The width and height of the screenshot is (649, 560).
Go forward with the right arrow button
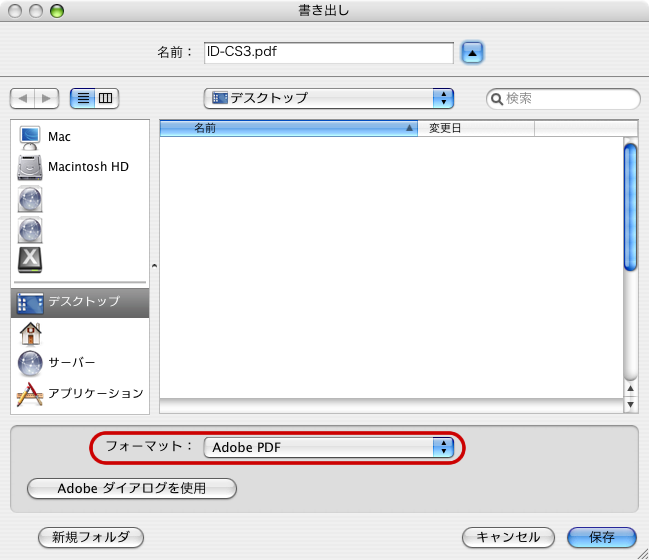pos(47,99)
